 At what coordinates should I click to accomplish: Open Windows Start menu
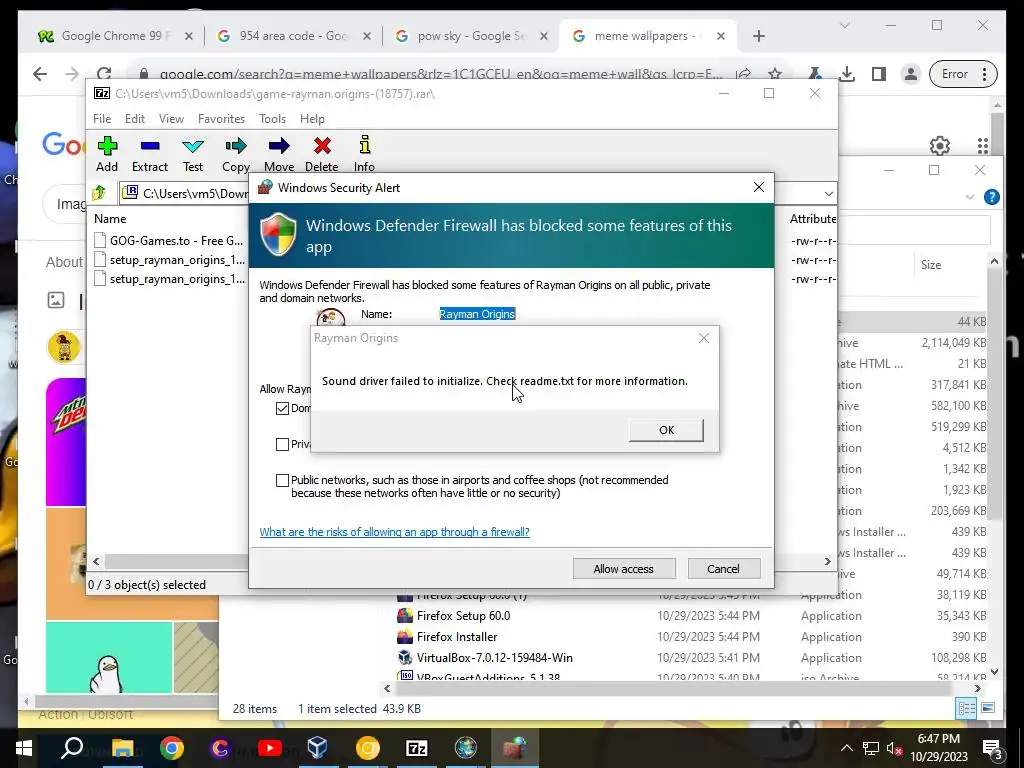[24, 748]
